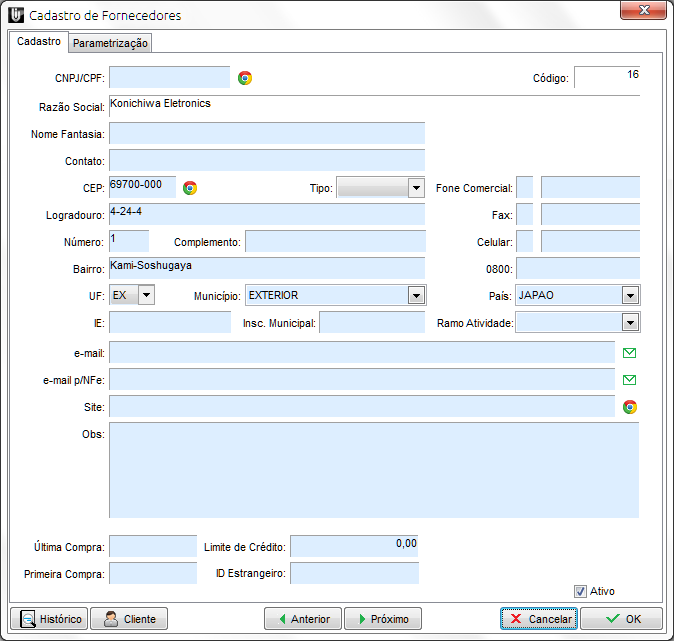The height and width of the screenshot is (641, 674).
Task: Click into the Nome Fantasia field
Action: (267, 134)
